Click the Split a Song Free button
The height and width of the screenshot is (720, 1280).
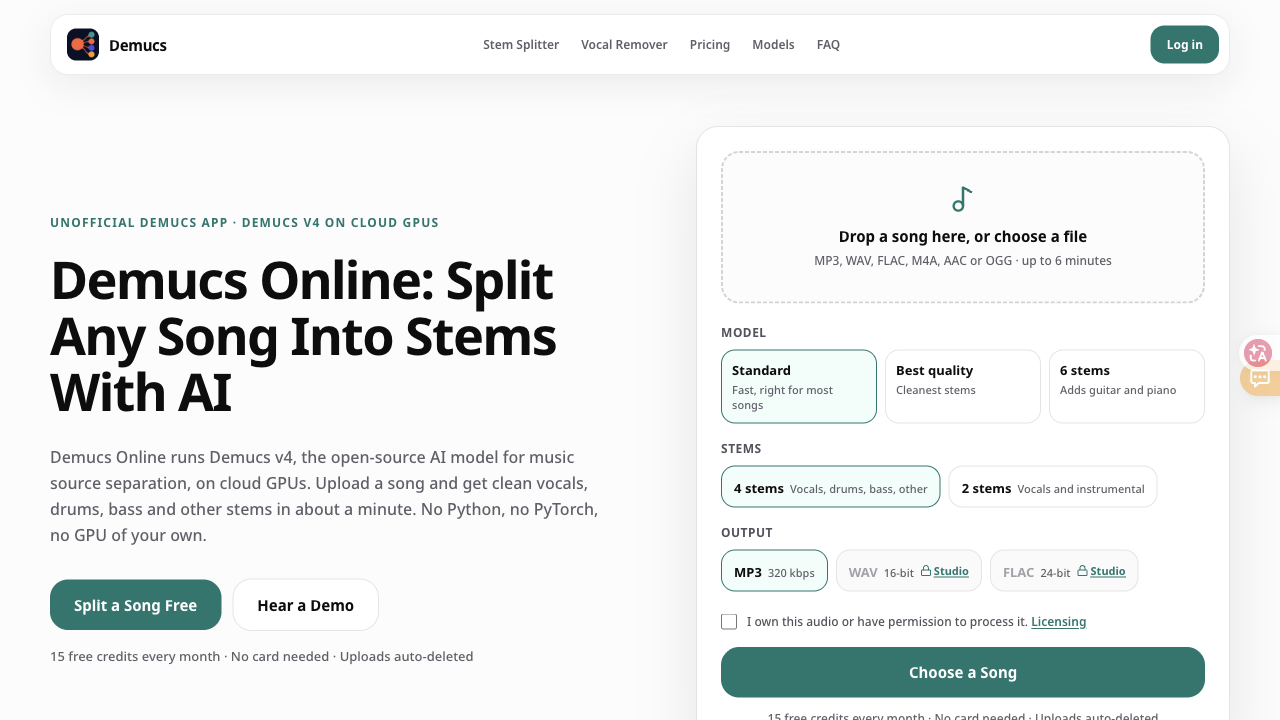[x=136, y=605]
